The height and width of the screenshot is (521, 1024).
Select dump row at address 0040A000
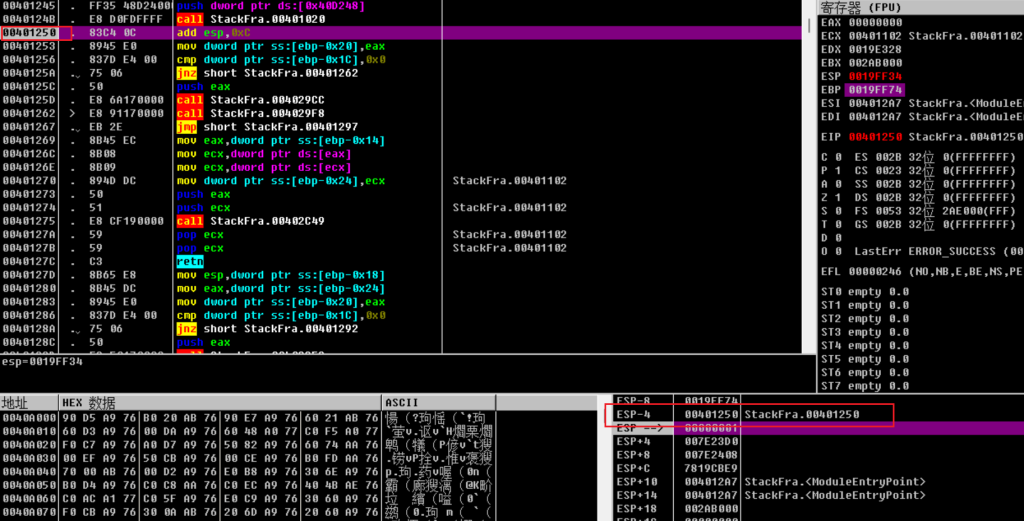coord(28,416)
